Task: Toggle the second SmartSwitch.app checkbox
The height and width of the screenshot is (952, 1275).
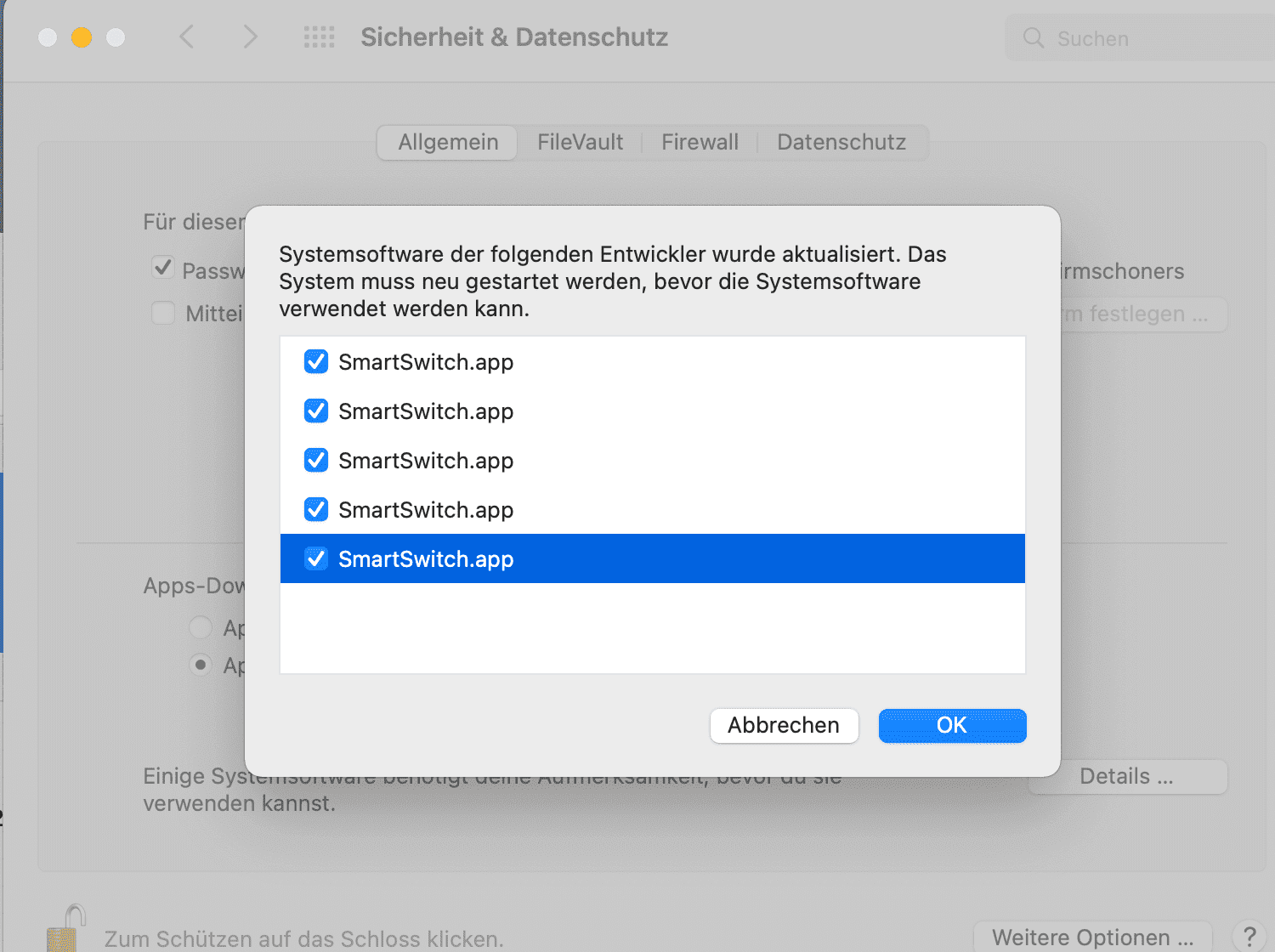Action: 316,411
